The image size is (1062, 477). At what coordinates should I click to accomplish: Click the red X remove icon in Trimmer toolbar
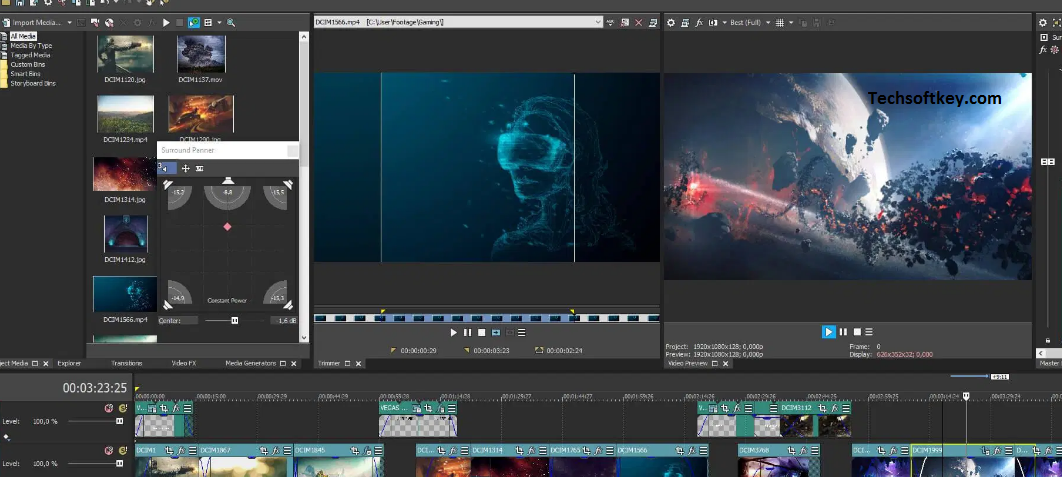pos(638,22)
